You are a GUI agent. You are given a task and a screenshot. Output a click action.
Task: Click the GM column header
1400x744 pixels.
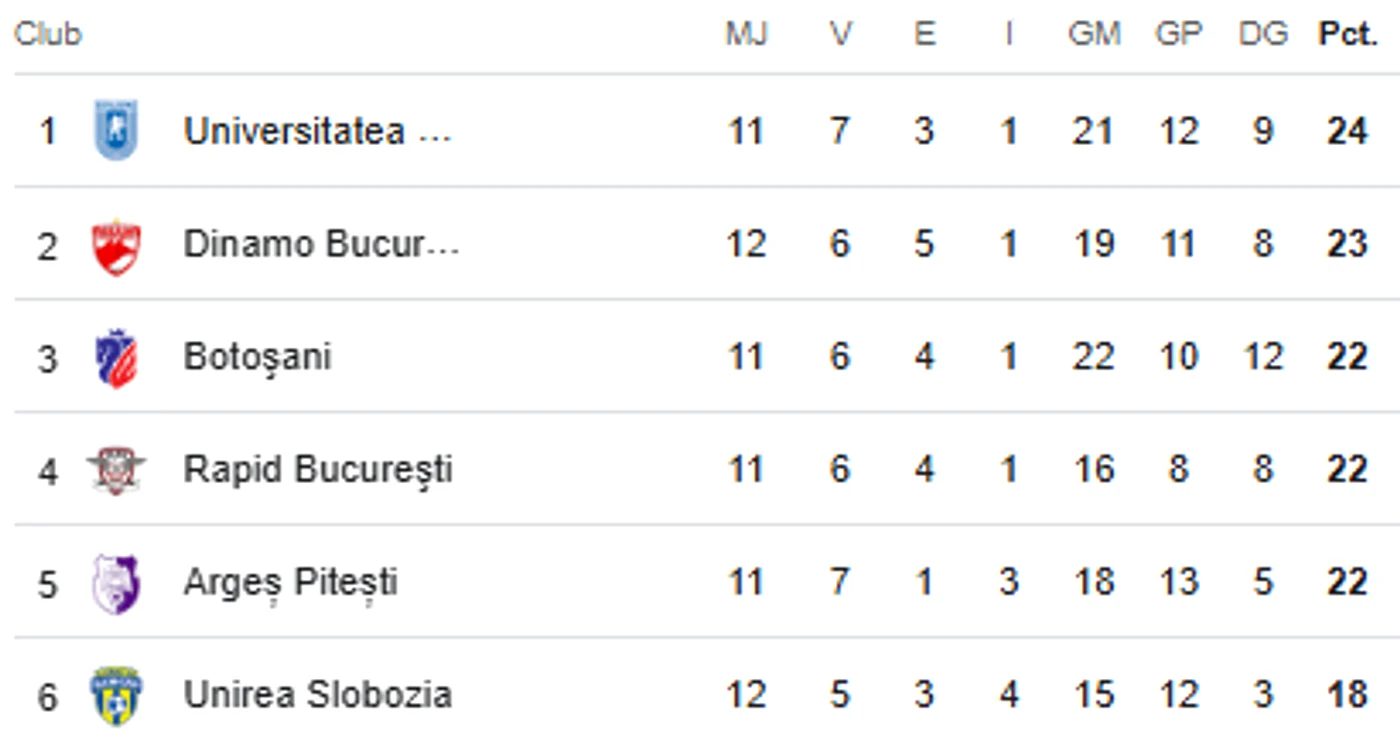tap(1094, 34)
